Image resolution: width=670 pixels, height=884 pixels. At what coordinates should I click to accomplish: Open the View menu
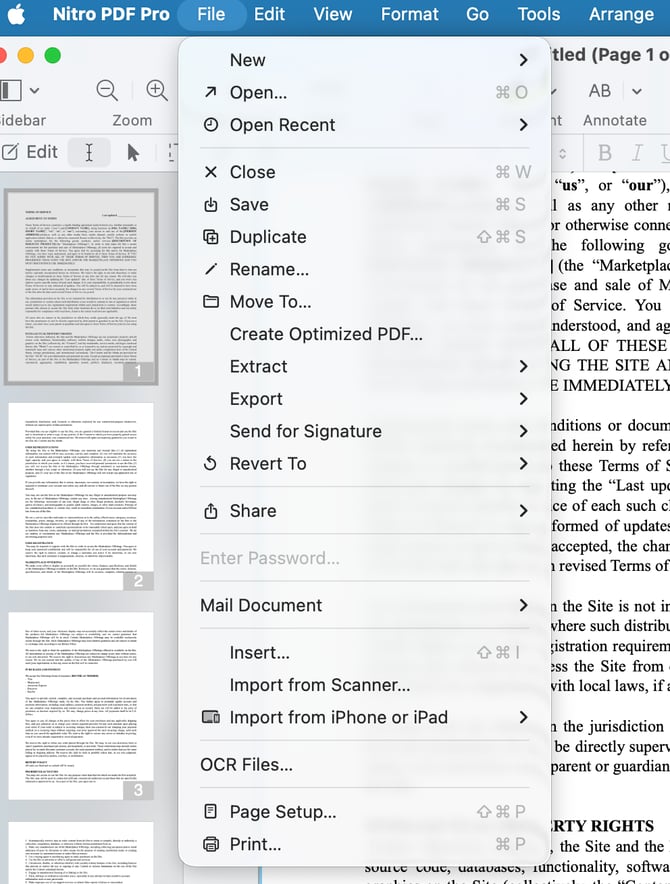click(x=333, y=14)
